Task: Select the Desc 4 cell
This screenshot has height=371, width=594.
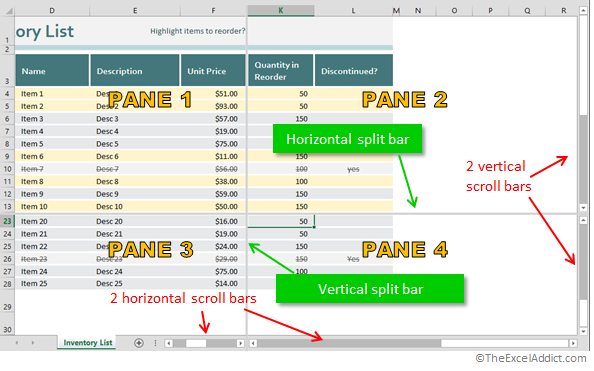Action: pyautogui.click(x=135, y=131)
